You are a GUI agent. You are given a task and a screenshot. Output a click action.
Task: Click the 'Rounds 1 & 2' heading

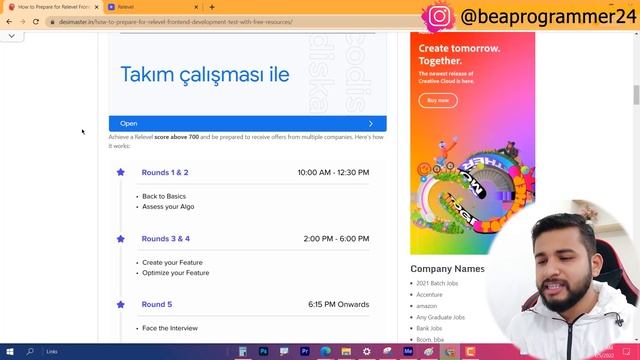[x=165, y=173]
